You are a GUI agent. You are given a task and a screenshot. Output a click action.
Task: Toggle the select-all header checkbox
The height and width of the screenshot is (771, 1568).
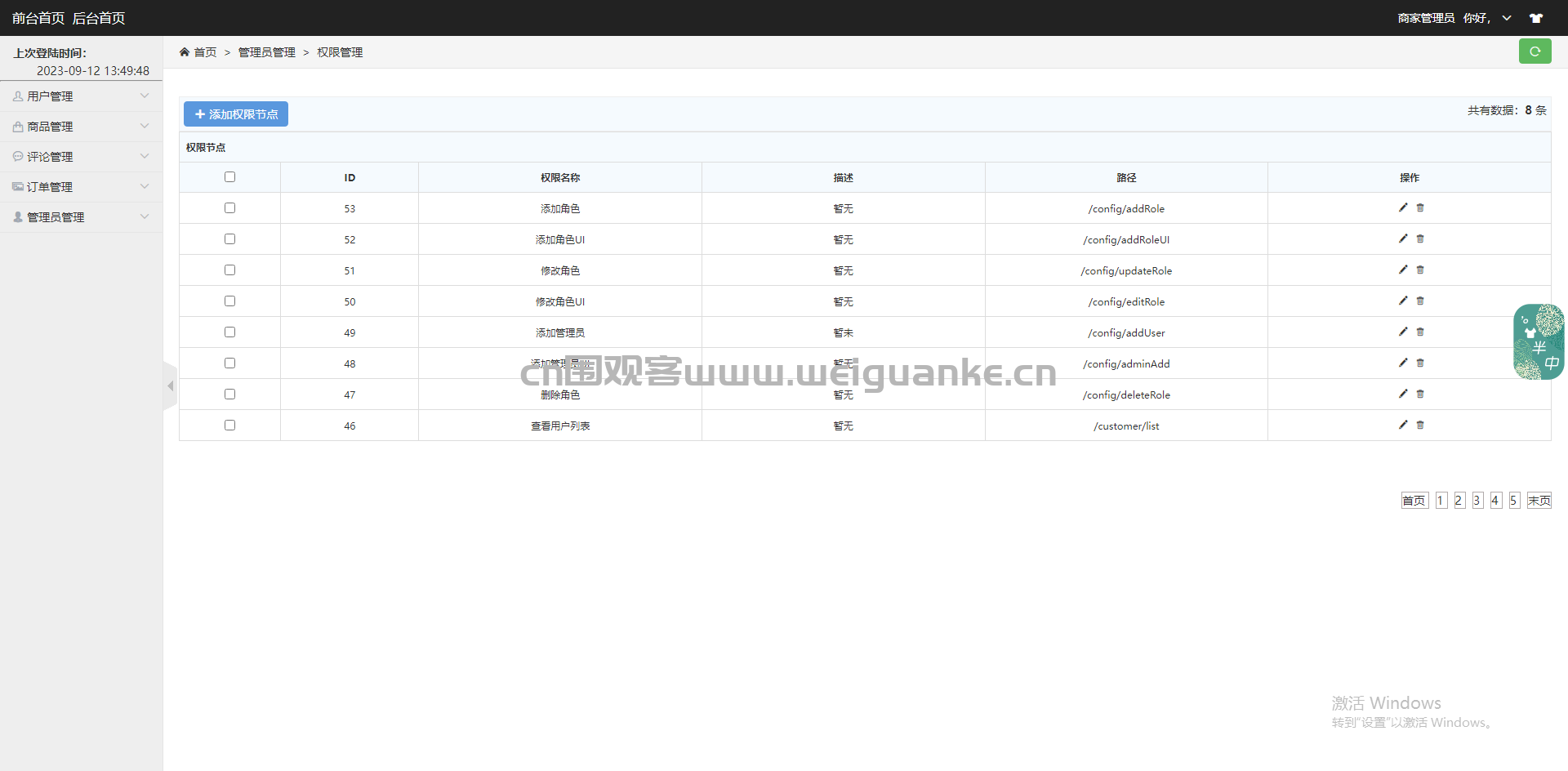click(x=229, y=177)
